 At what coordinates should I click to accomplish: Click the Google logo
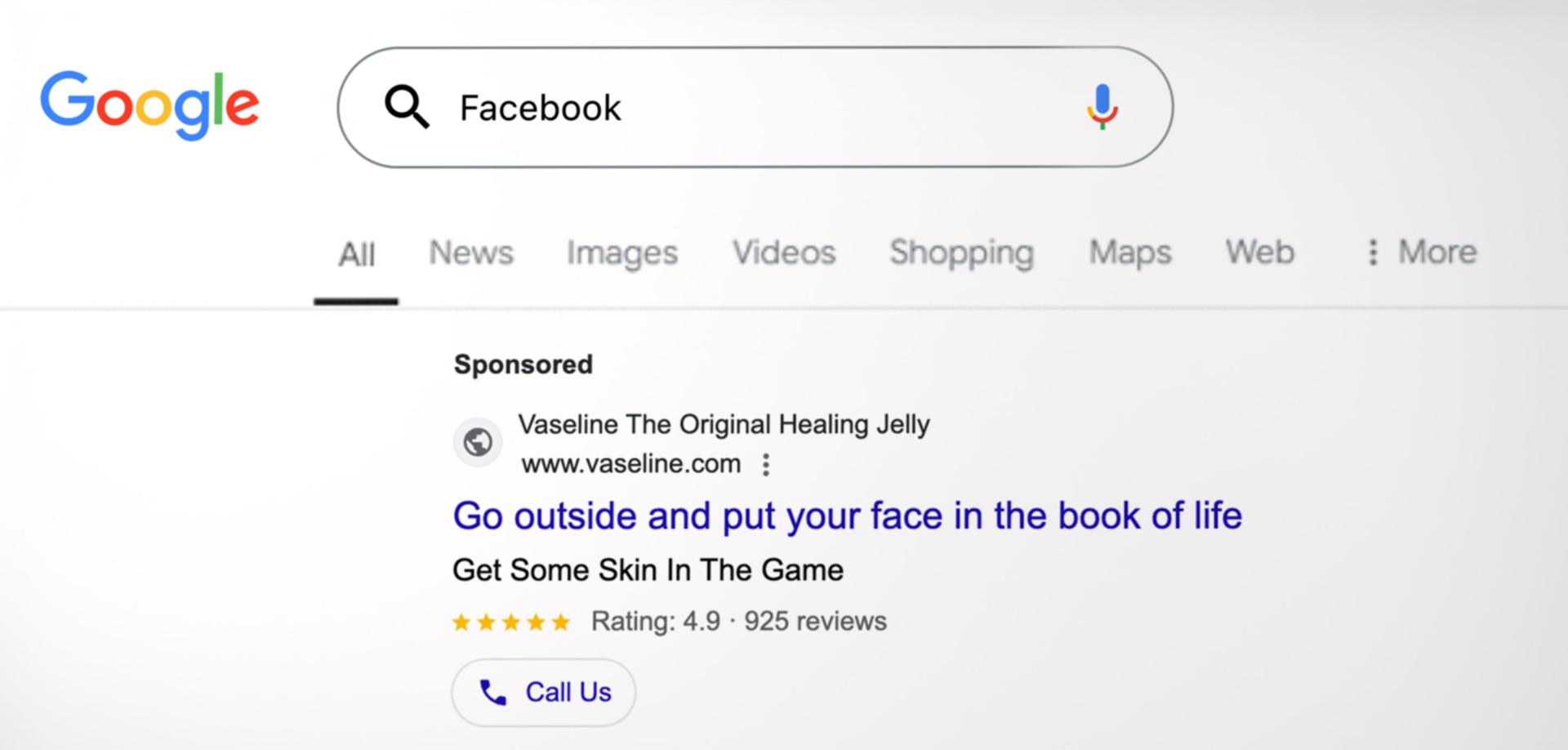click(x=150, y=105)
